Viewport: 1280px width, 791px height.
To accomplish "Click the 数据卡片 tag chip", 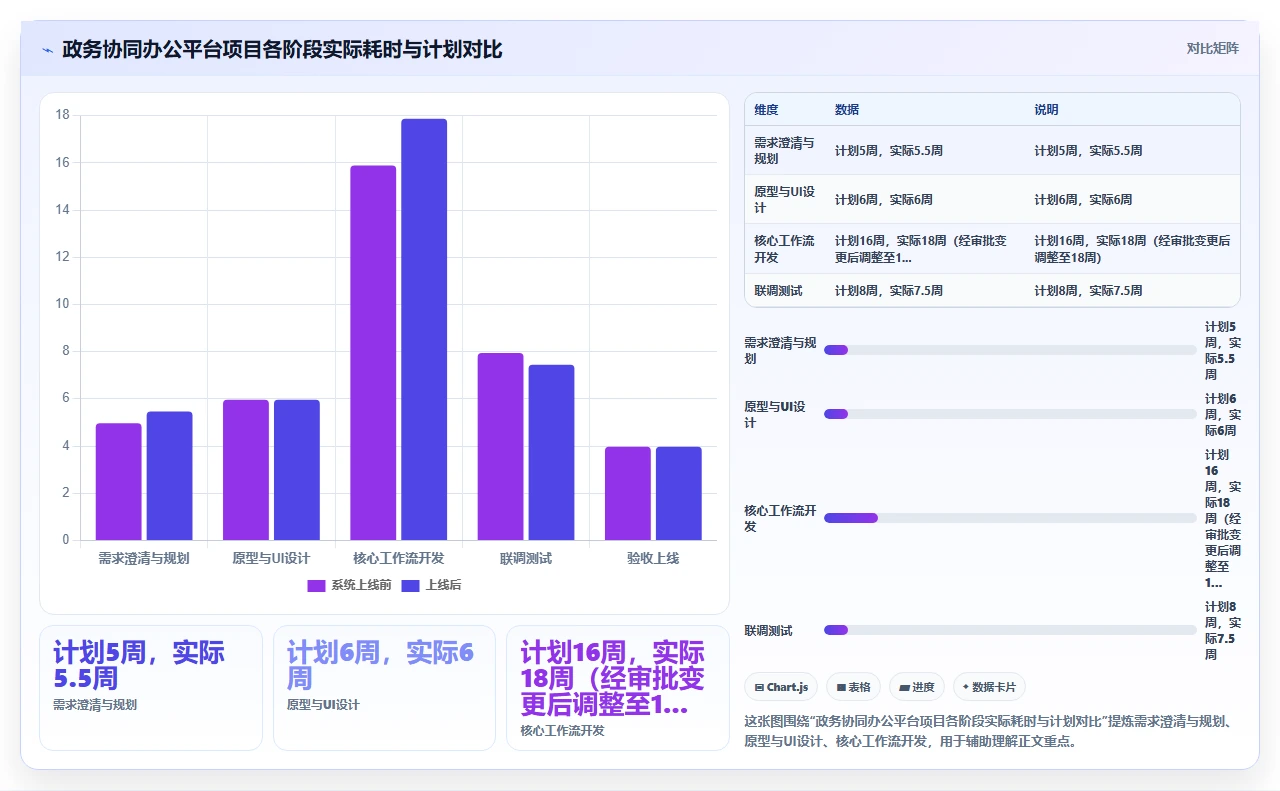I will [989, 687].
